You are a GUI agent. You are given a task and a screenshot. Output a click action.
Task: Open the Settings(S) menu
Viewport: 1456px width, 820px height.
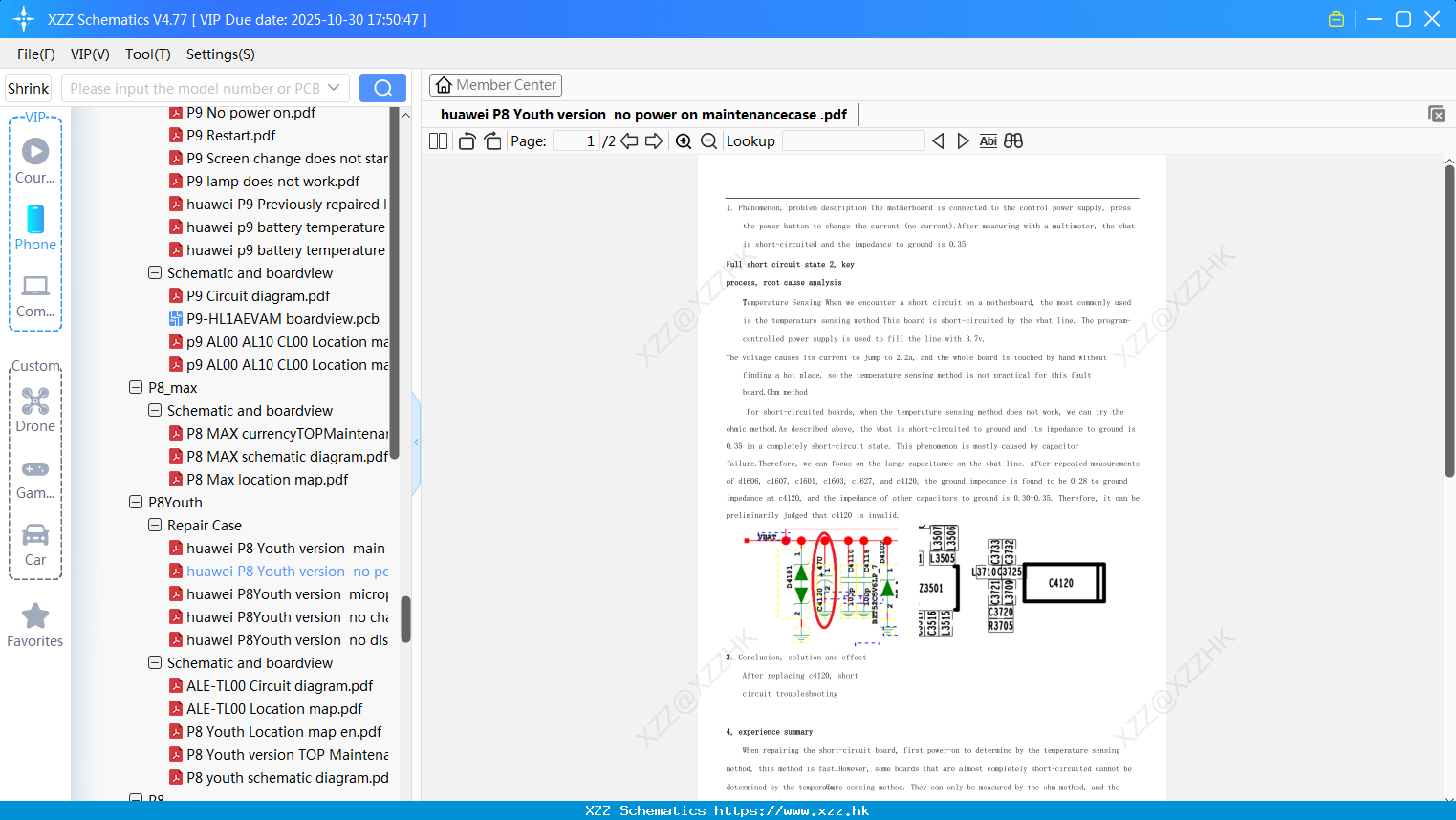(x=221, y=54)
